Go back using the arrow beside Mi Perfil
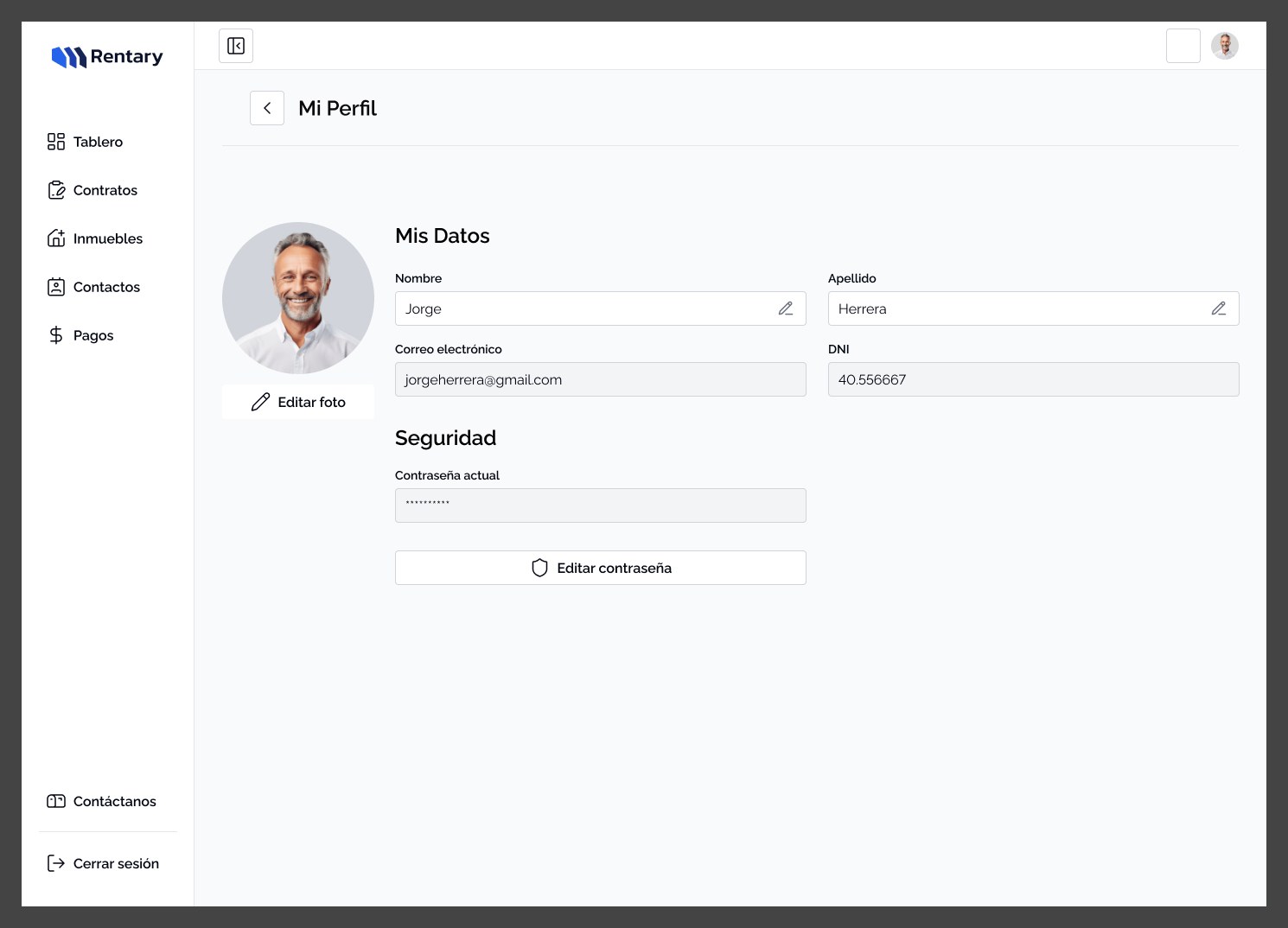Viewport: 1288px width, 928px height. pyautogui.click(x=267, y=108)
